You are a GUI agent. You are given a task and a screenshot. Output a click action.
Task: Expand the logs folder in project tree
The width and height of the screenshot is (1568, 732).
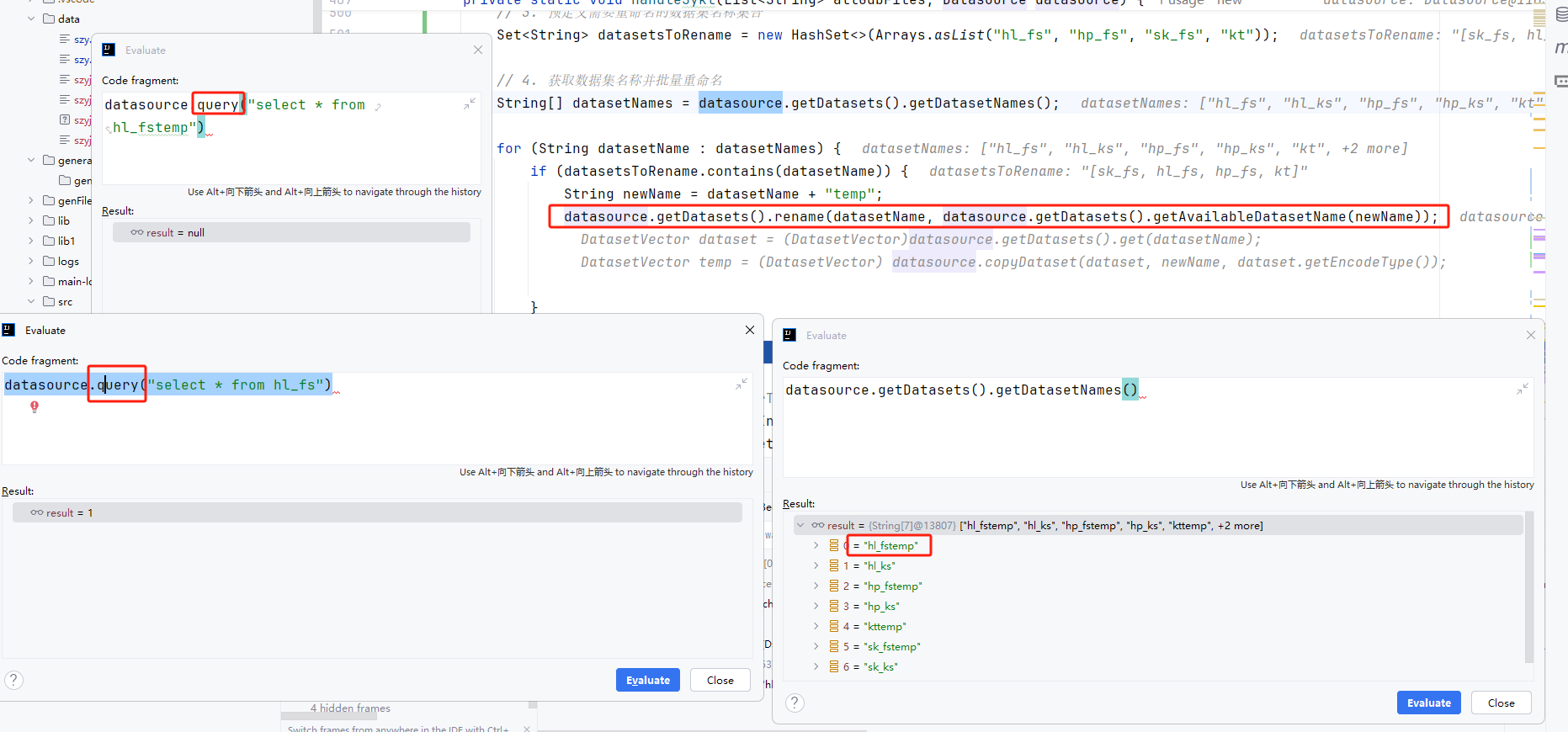pyautogui.click(x=31, y=261)
